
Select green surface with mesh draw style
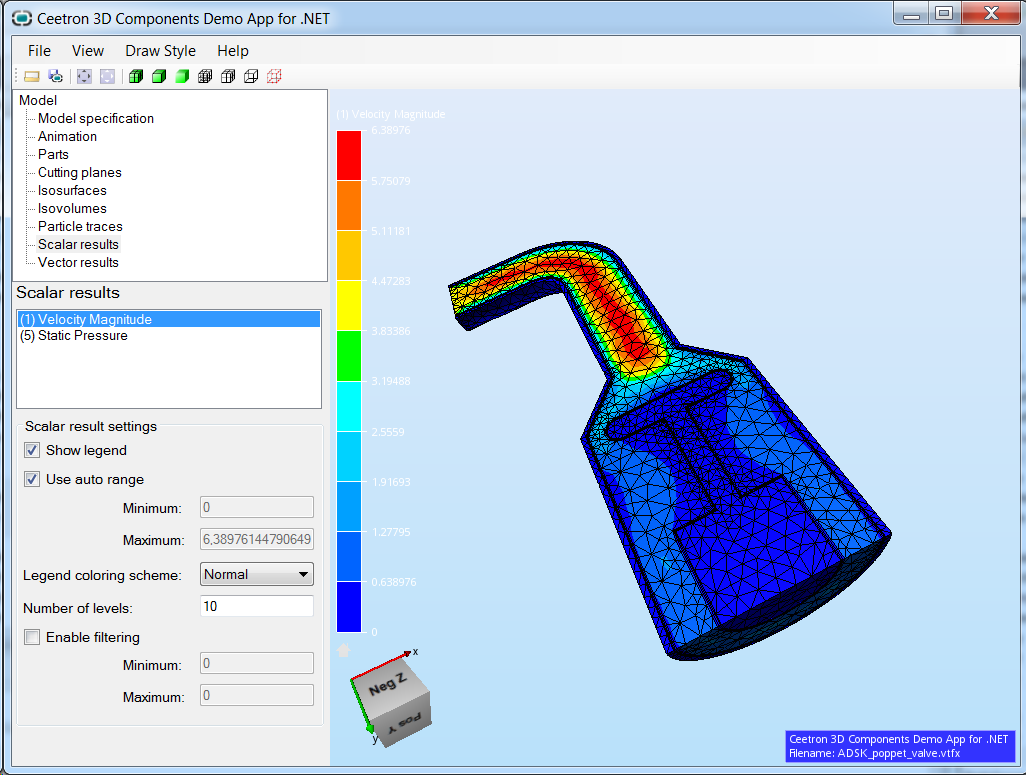click(x=136, y=76)
